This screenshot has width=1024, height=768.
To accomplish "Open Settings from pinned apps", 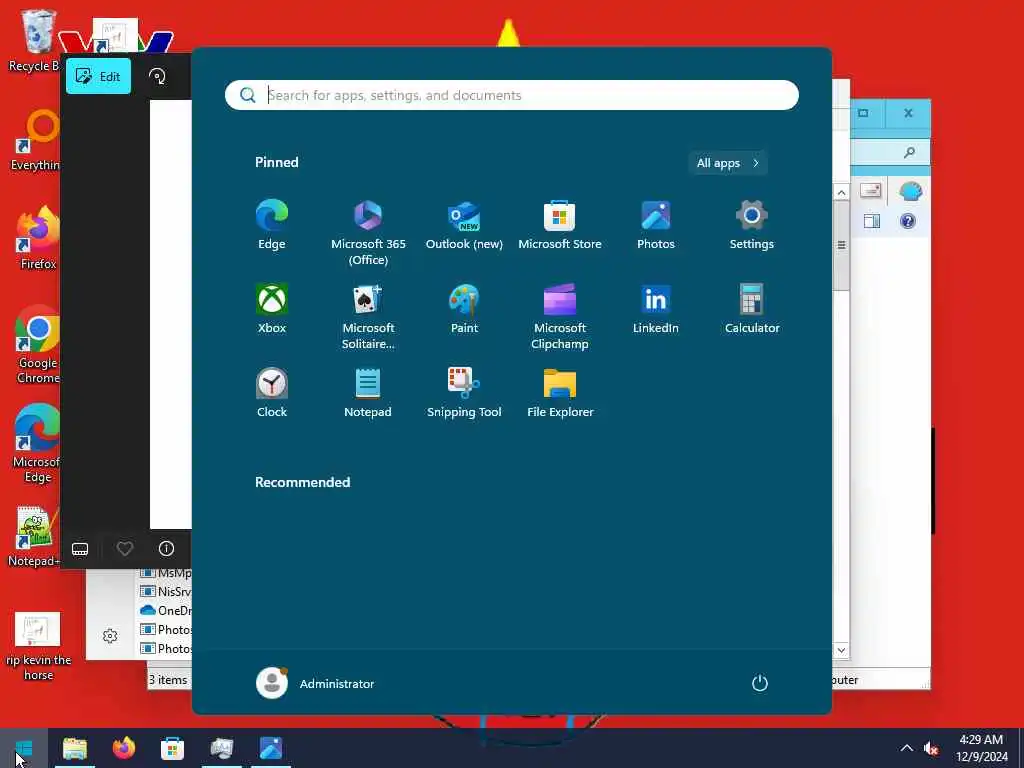I will (752, 225).
